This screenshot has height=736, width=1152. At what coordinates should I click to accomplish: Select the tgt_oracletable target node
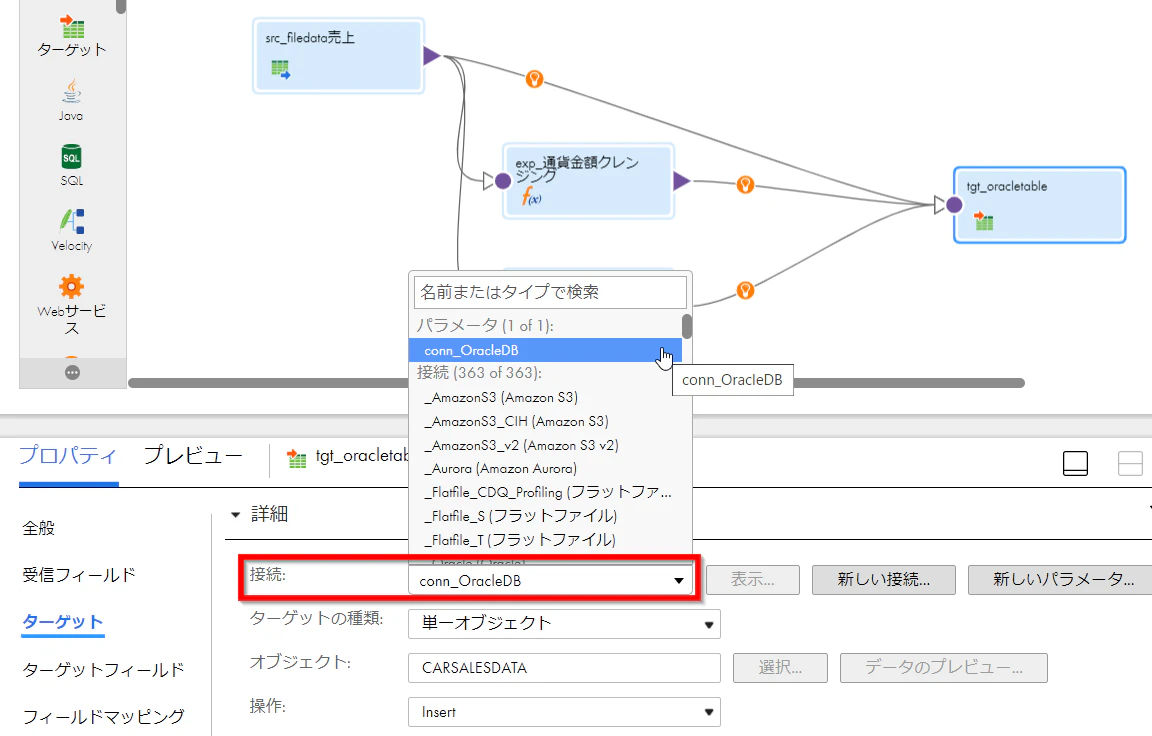click(x=1040, y=205)
